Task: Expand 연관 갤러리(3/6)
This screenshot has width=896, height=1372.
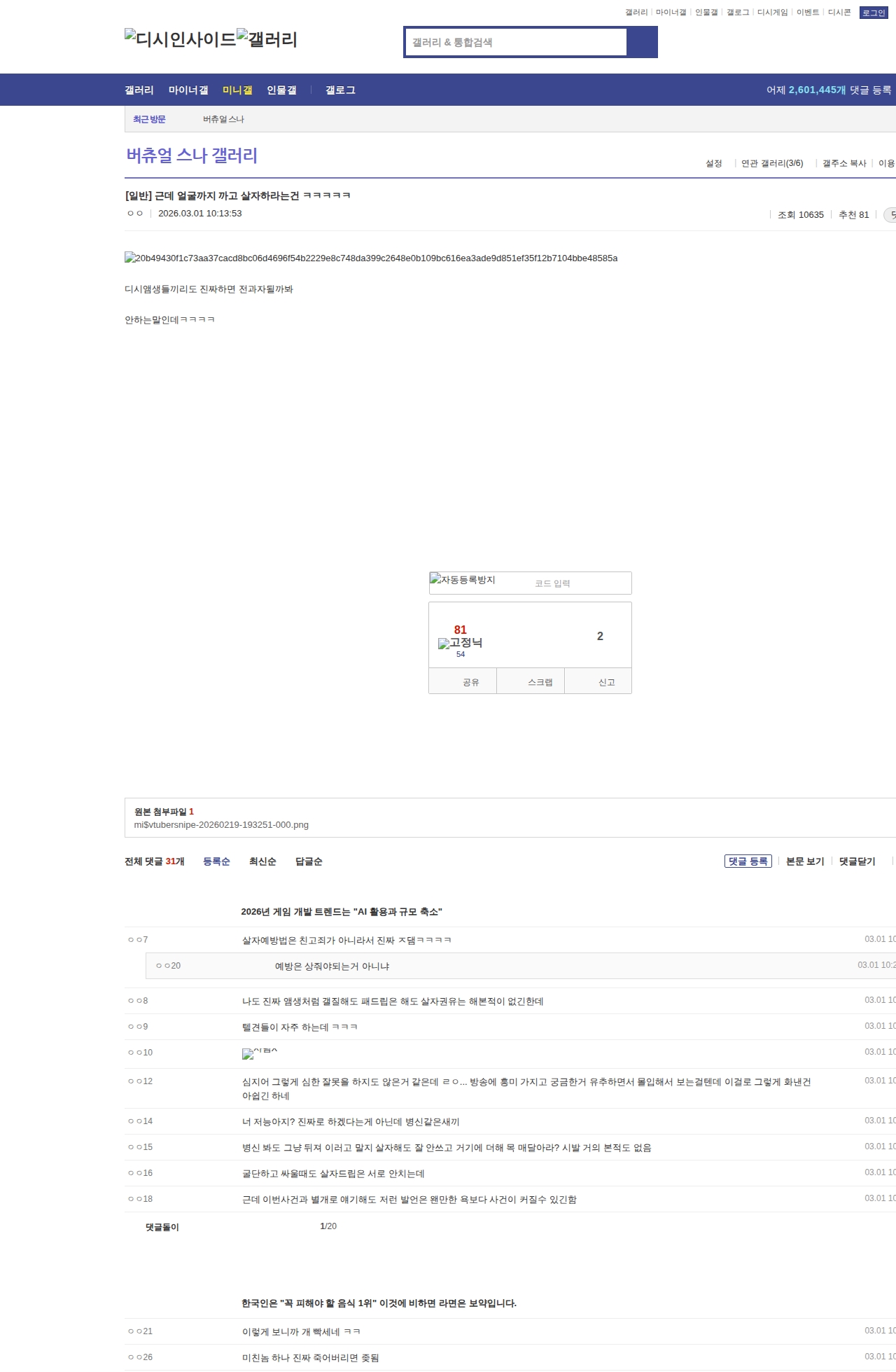Action: point(772,163)
